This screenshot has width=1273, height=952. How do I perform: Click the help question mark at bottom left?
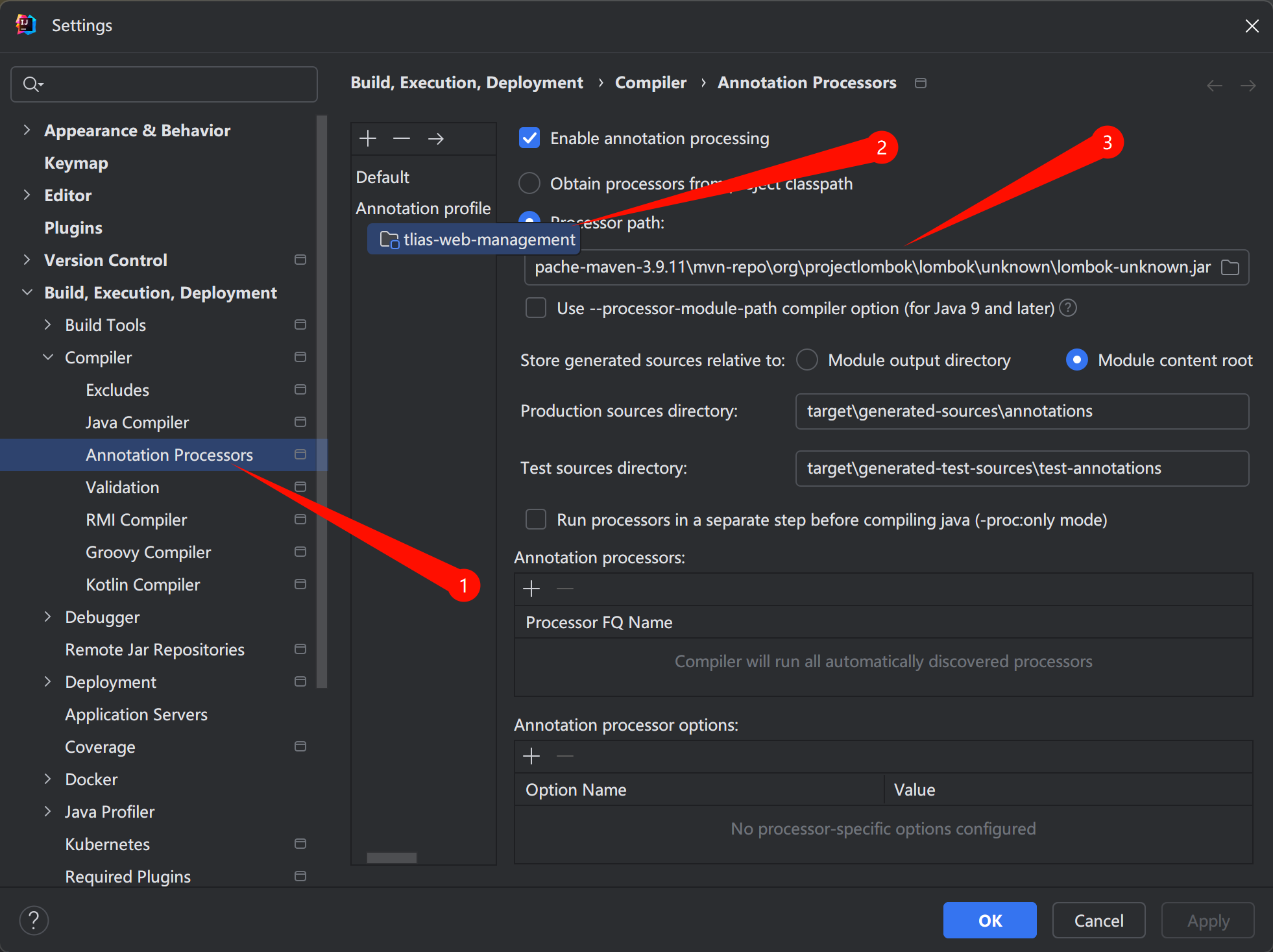coord(34,920)
